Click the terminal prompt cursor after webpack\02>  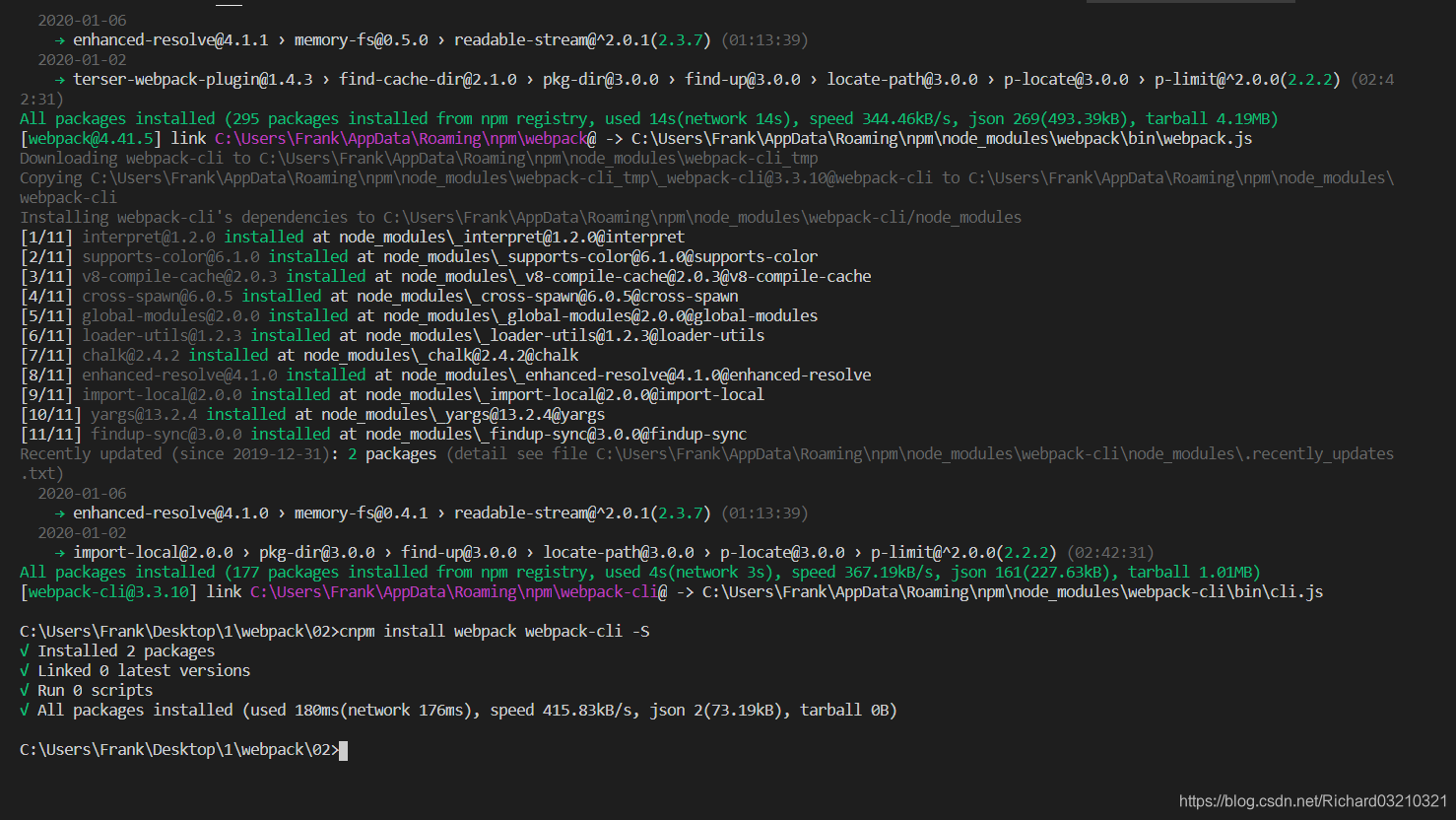343,750
